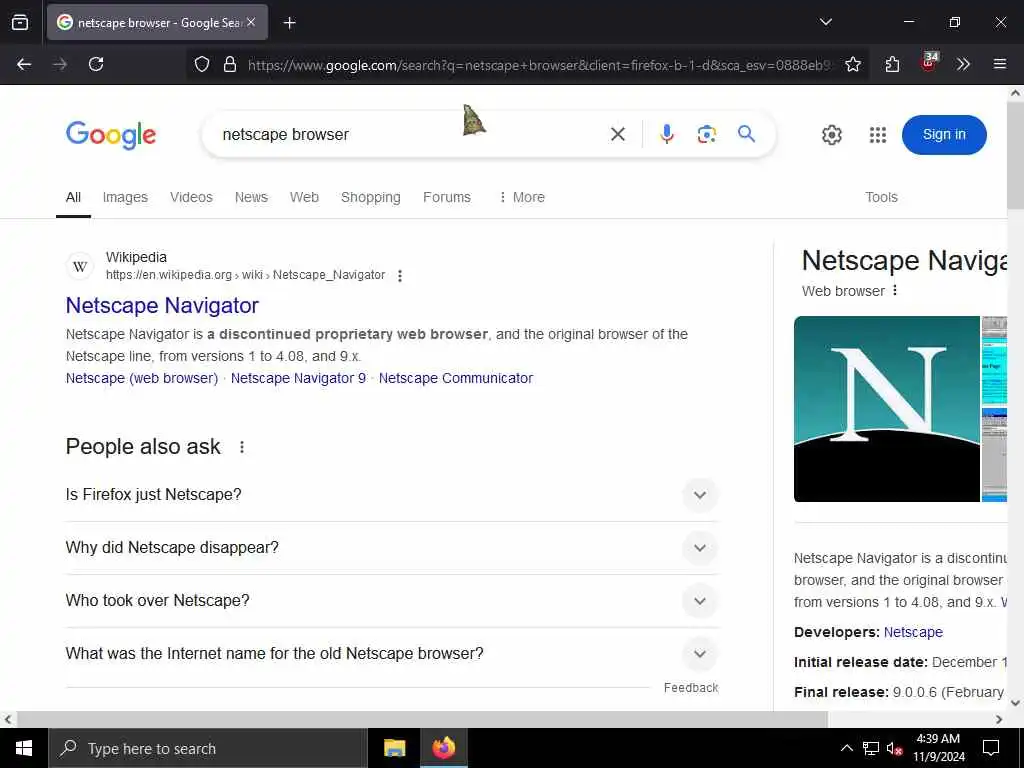Image resolution: width=1024 pixels, height=768 pixels.
Task: Click the taskbar search box
Action: pyautogui.click(x=208, y=748)
